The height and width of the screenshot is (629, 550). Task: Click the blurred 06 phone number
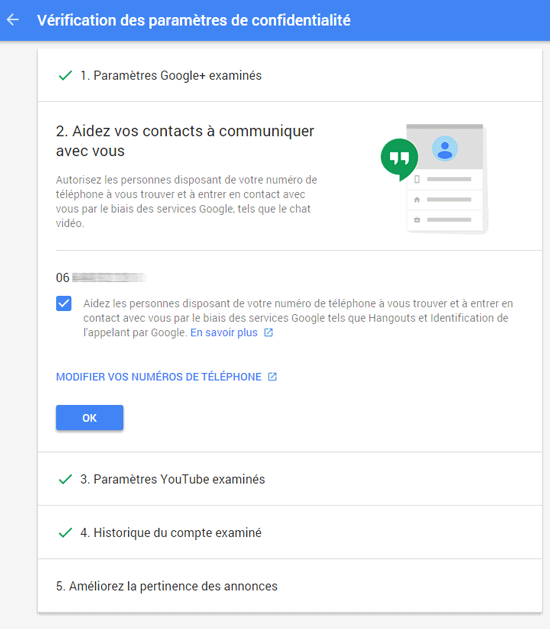[101, 278]
